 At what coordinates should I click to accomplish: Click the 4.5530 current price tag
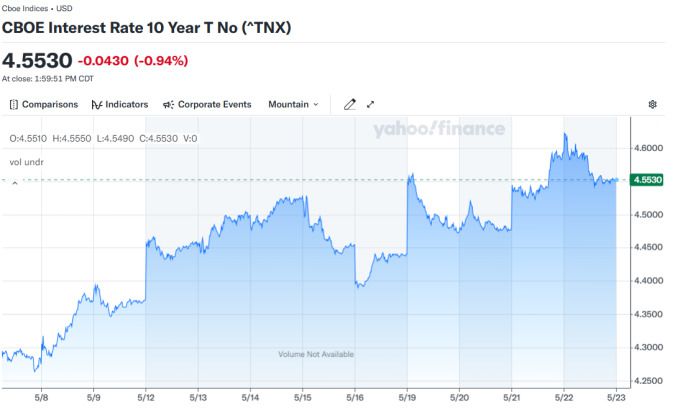tap(649, 180)
